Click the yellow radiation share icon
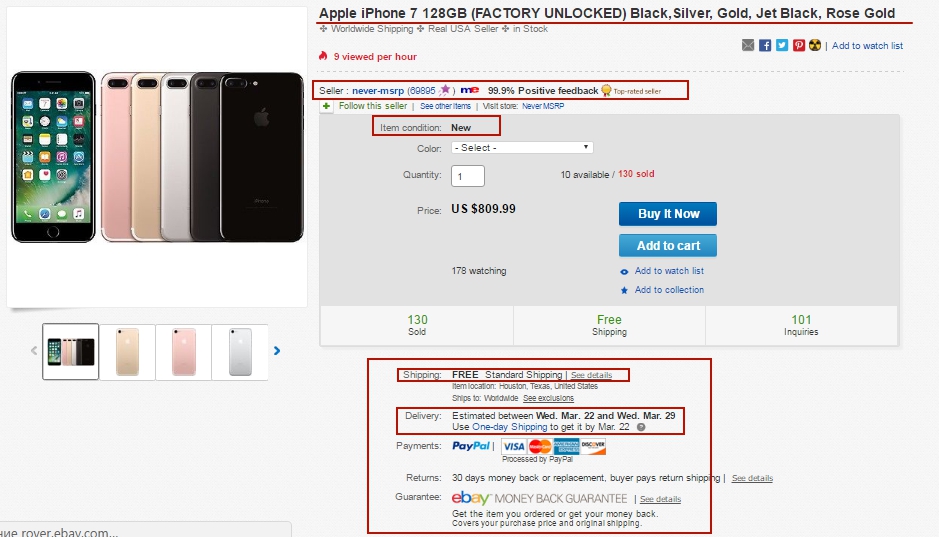This screenshot has height=537, width=939. pyautogui.click(x=815, y=45)
